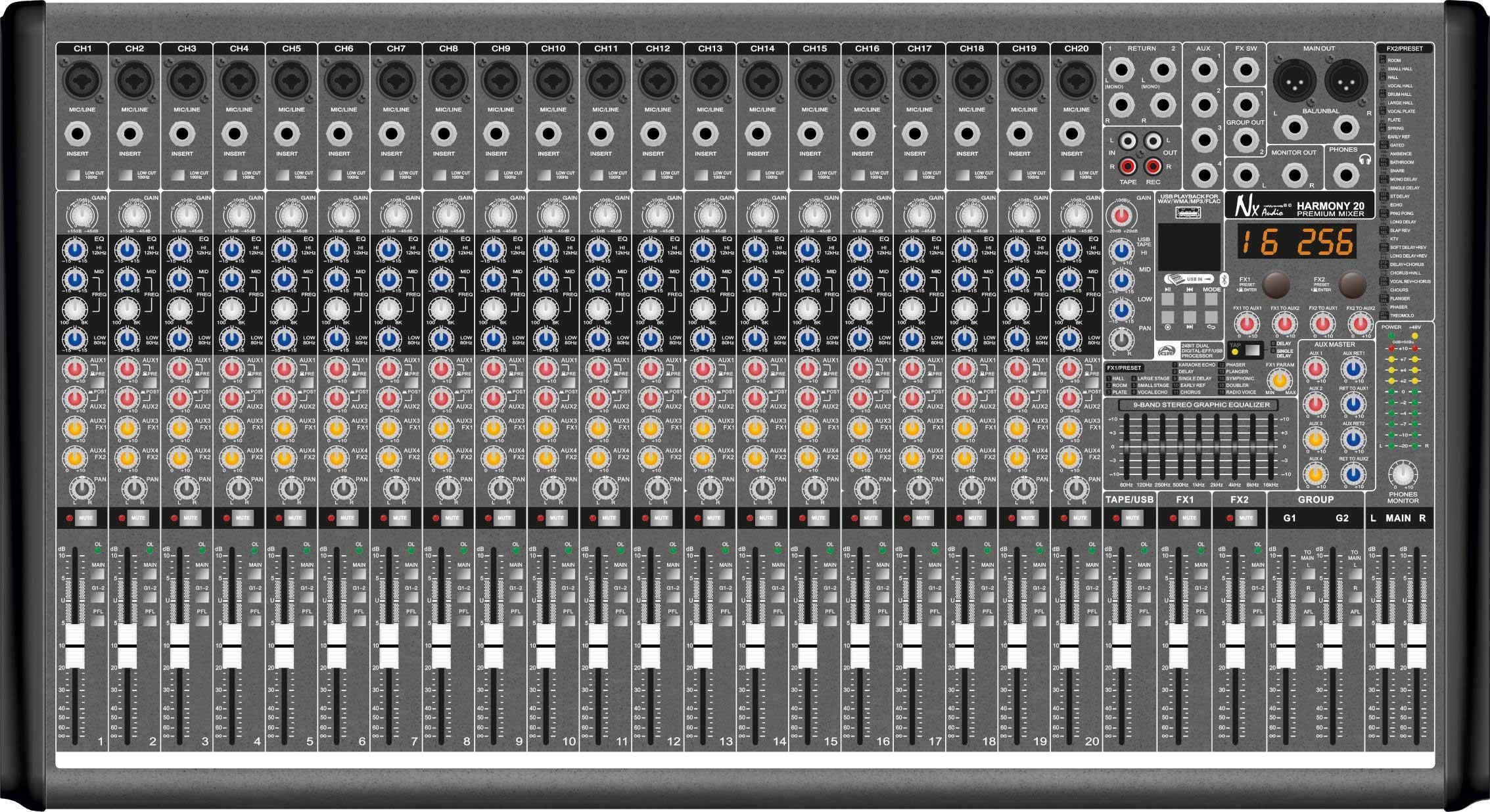Toggle the AUX1 PRE switch on channel 5
The image size is (1490, 812).
[306, 384]
